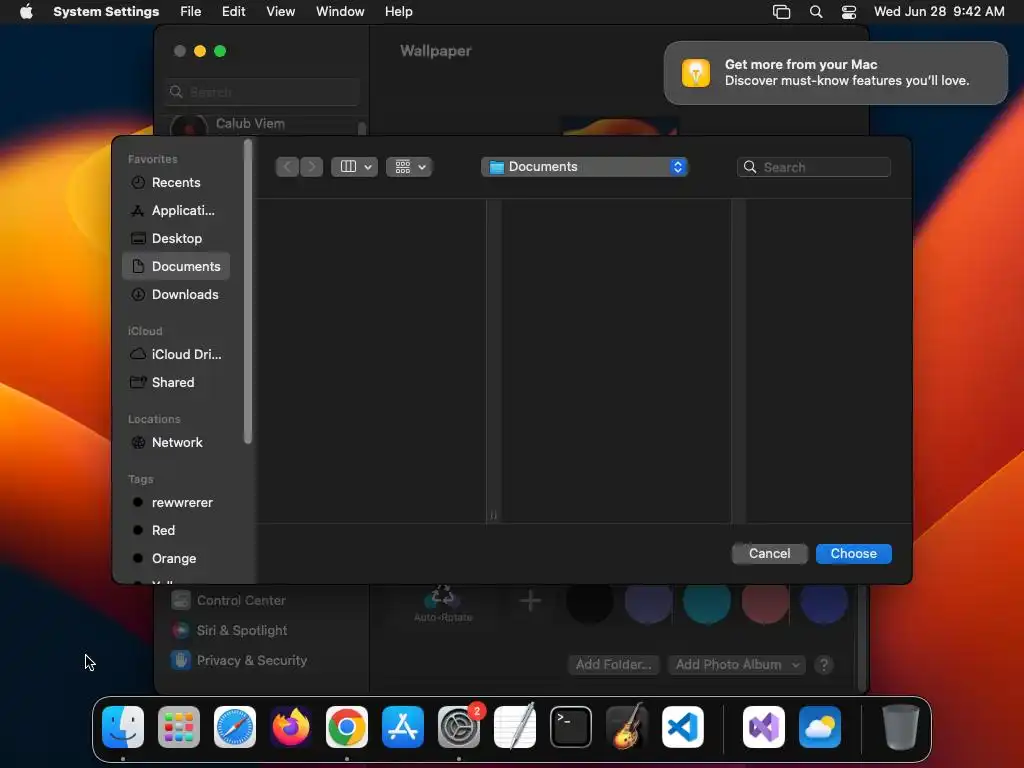Click the help question mark button
This screenshot has width=1024, height=768.
[824, 665]
